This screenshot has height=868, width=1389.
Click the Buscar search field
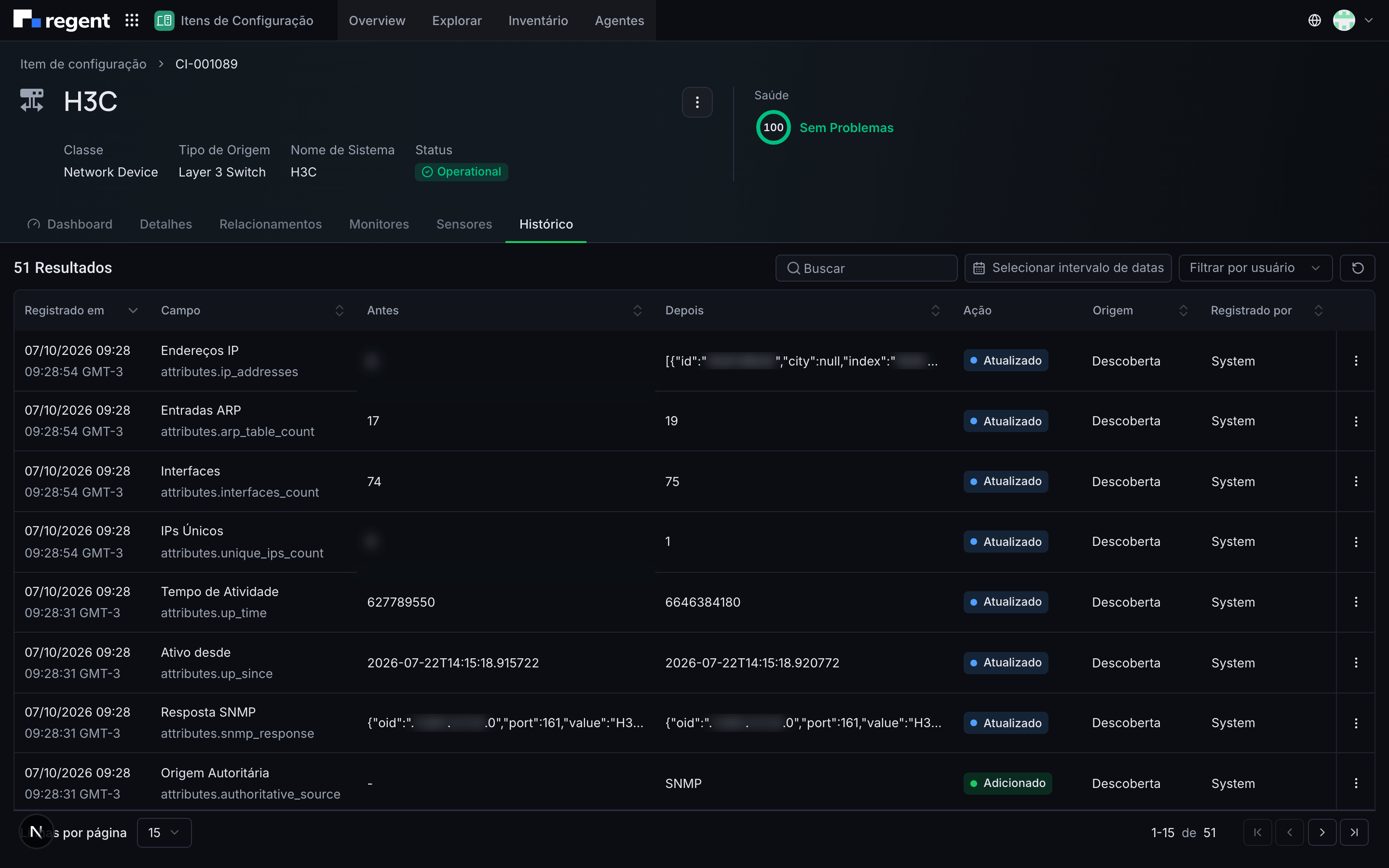tap(866, 268)
